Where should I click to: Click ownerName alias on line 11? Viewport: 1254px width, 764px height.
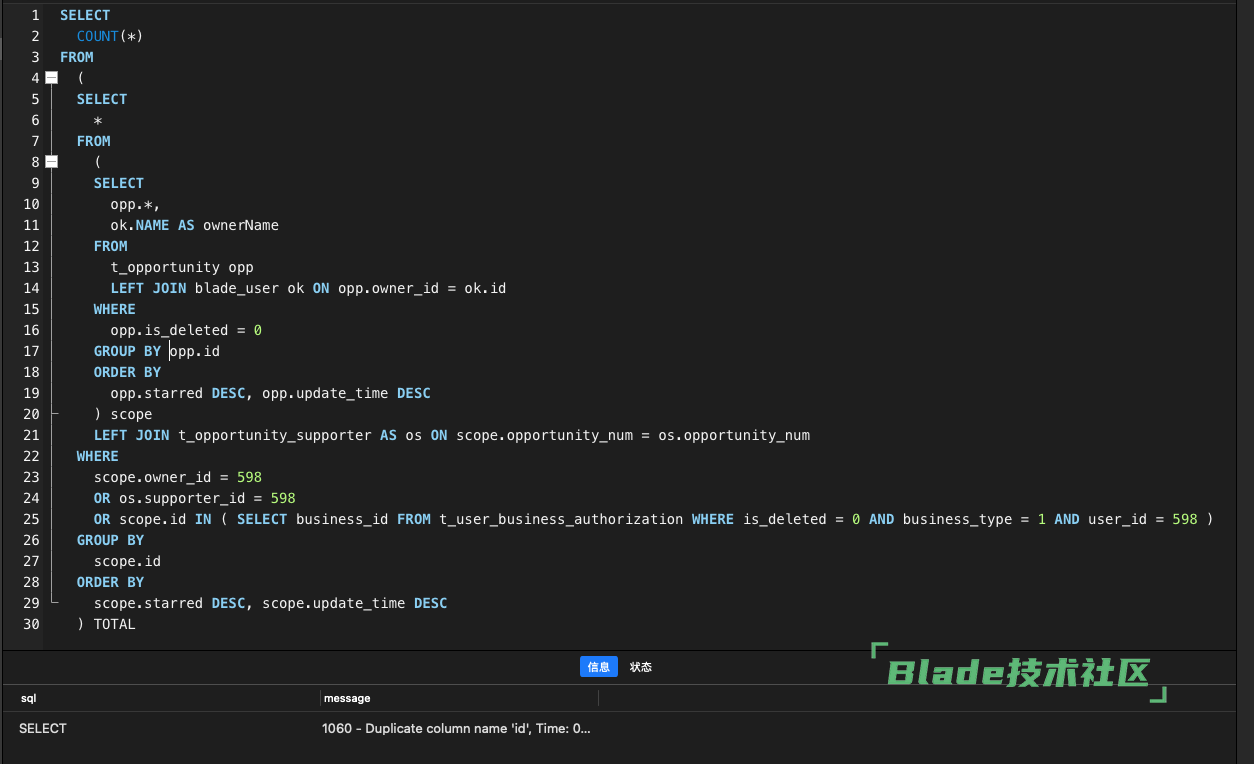(241, 225)
